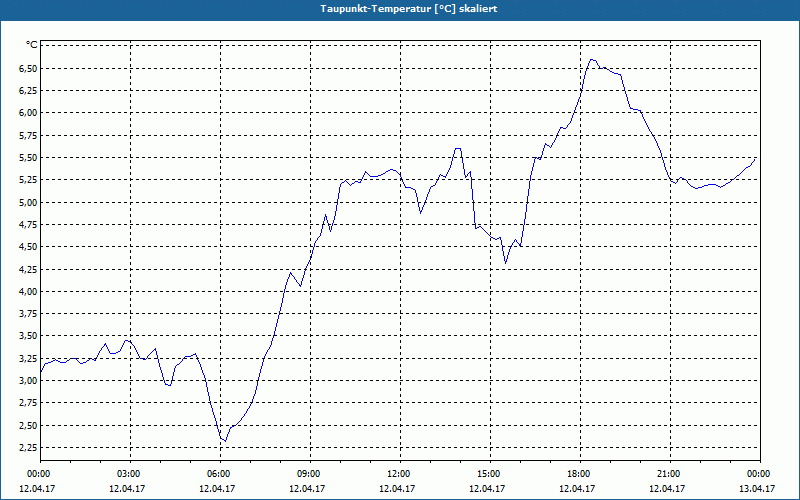Click the 4,75 y-axis value
This screenshot has width=800, height=500.
coord(28,224)
